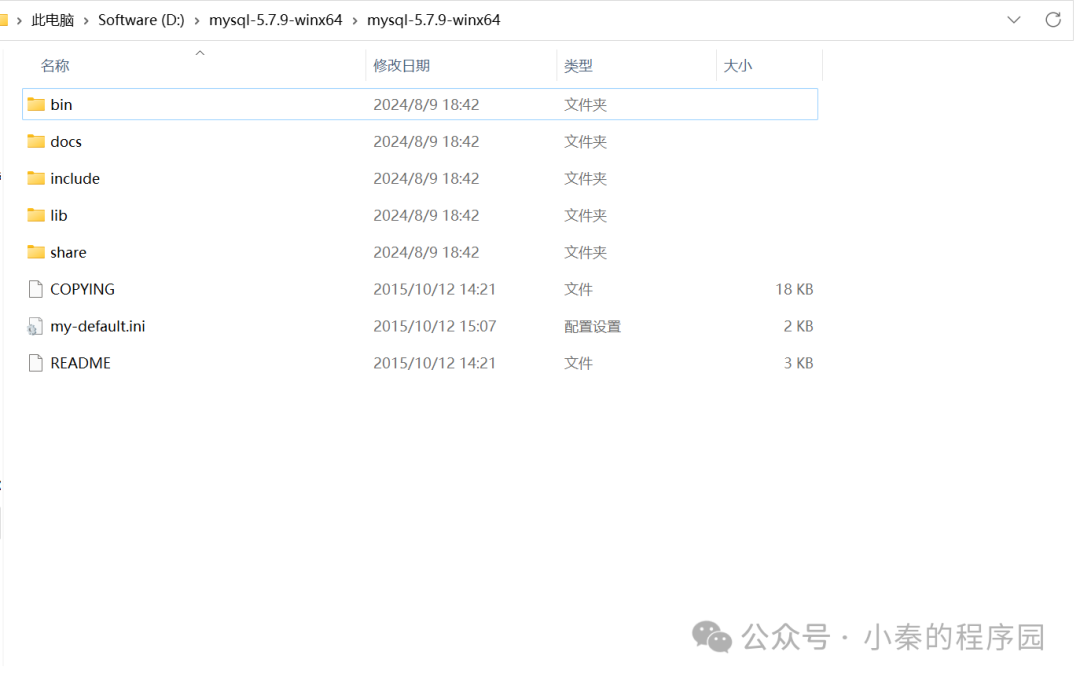This screenshot has width=1080, height=681.
Task: Sort by the 类型 column header
Action: tap(578, 65)
